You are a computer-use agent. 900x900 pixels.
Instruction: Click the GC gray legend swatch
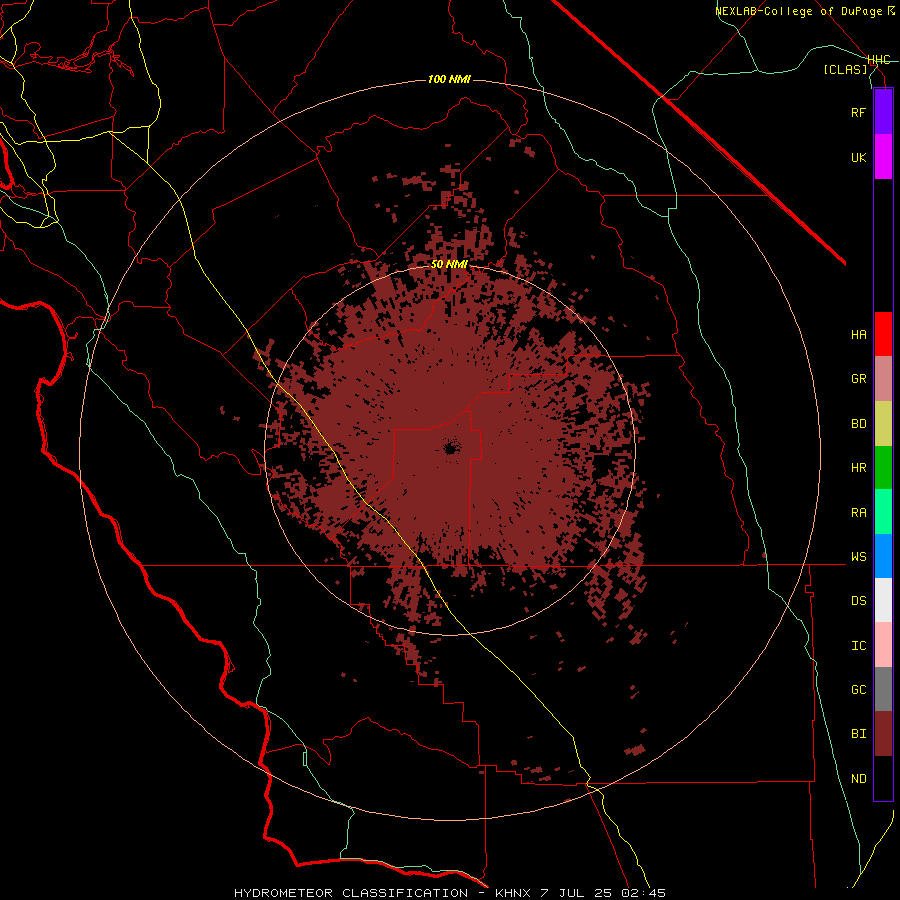(x=883, y=689)
